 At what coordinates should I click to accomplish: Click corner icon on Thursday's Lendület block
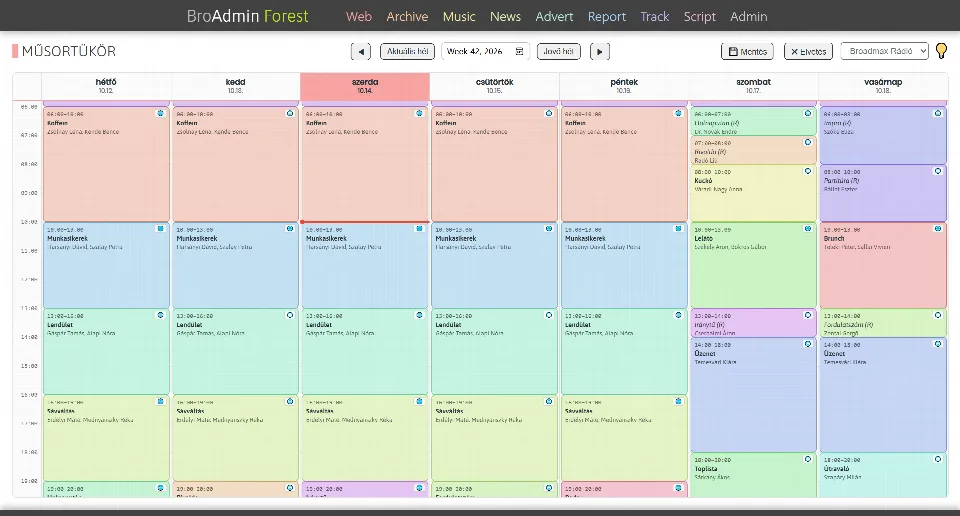549,315
